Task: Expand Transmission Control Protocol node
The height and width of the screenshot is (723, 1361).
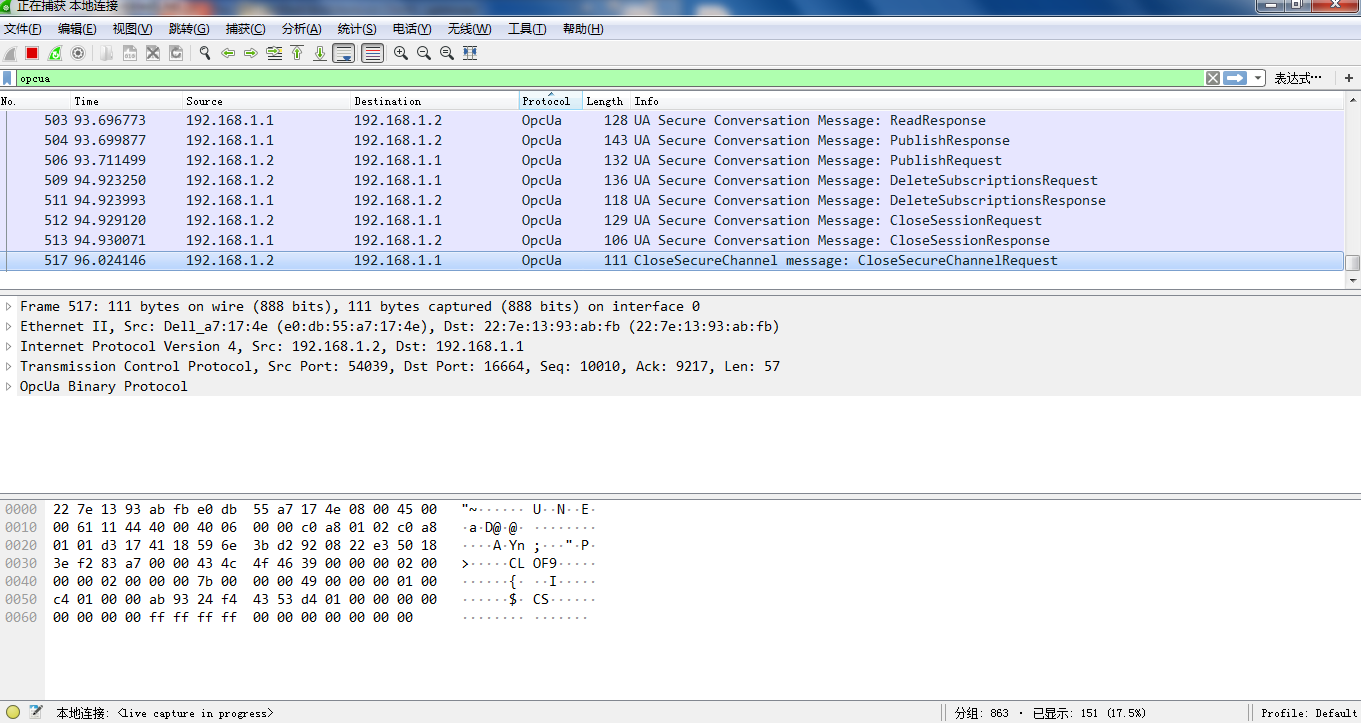Action: tap(9, 367)
